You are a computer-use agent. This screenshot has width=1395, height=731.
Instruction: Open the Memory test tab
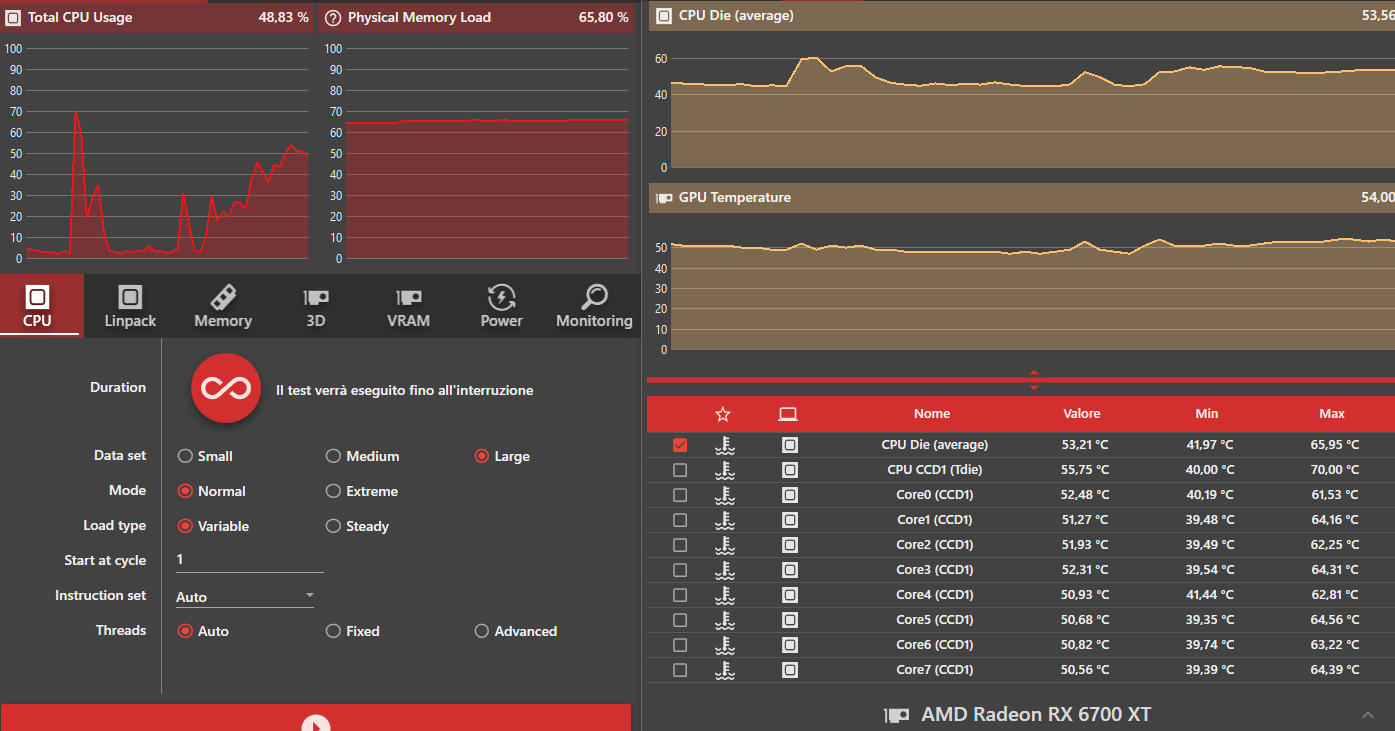[x=222, y=305]
